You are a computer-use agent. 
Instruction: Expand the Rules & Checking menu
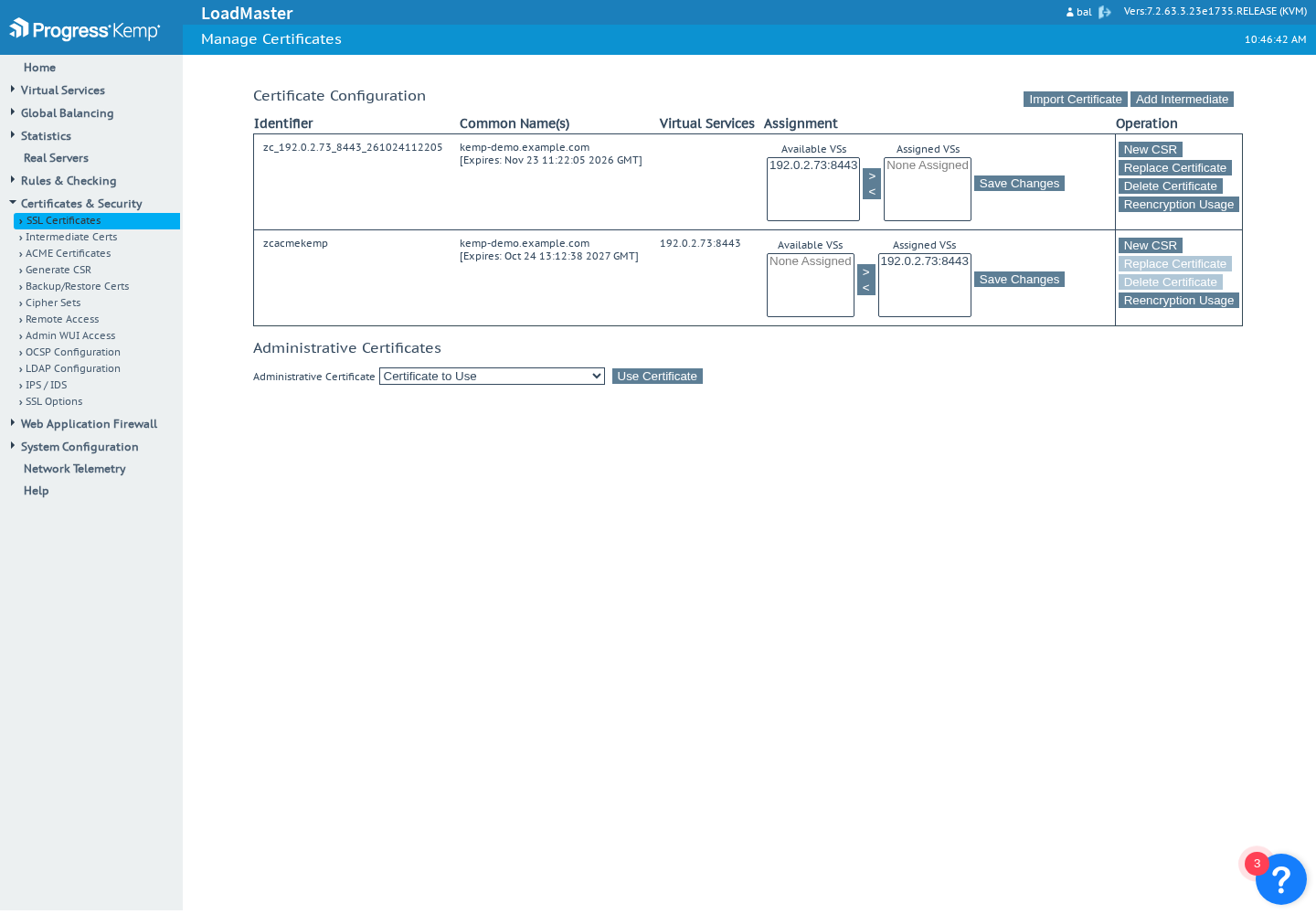point(69,181)
